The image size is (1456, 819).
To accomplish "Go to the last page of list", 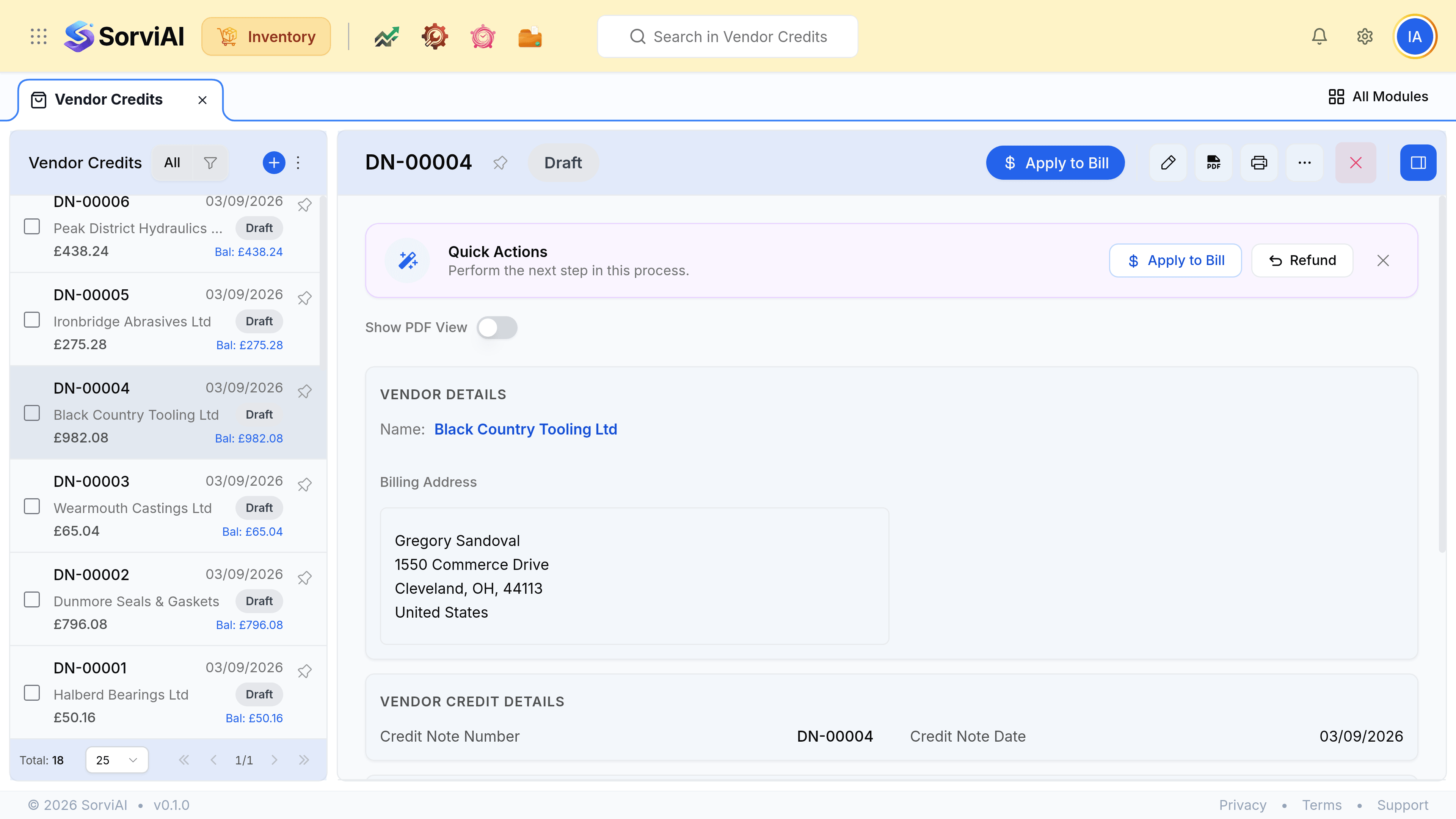I will (x=304, y=759).
